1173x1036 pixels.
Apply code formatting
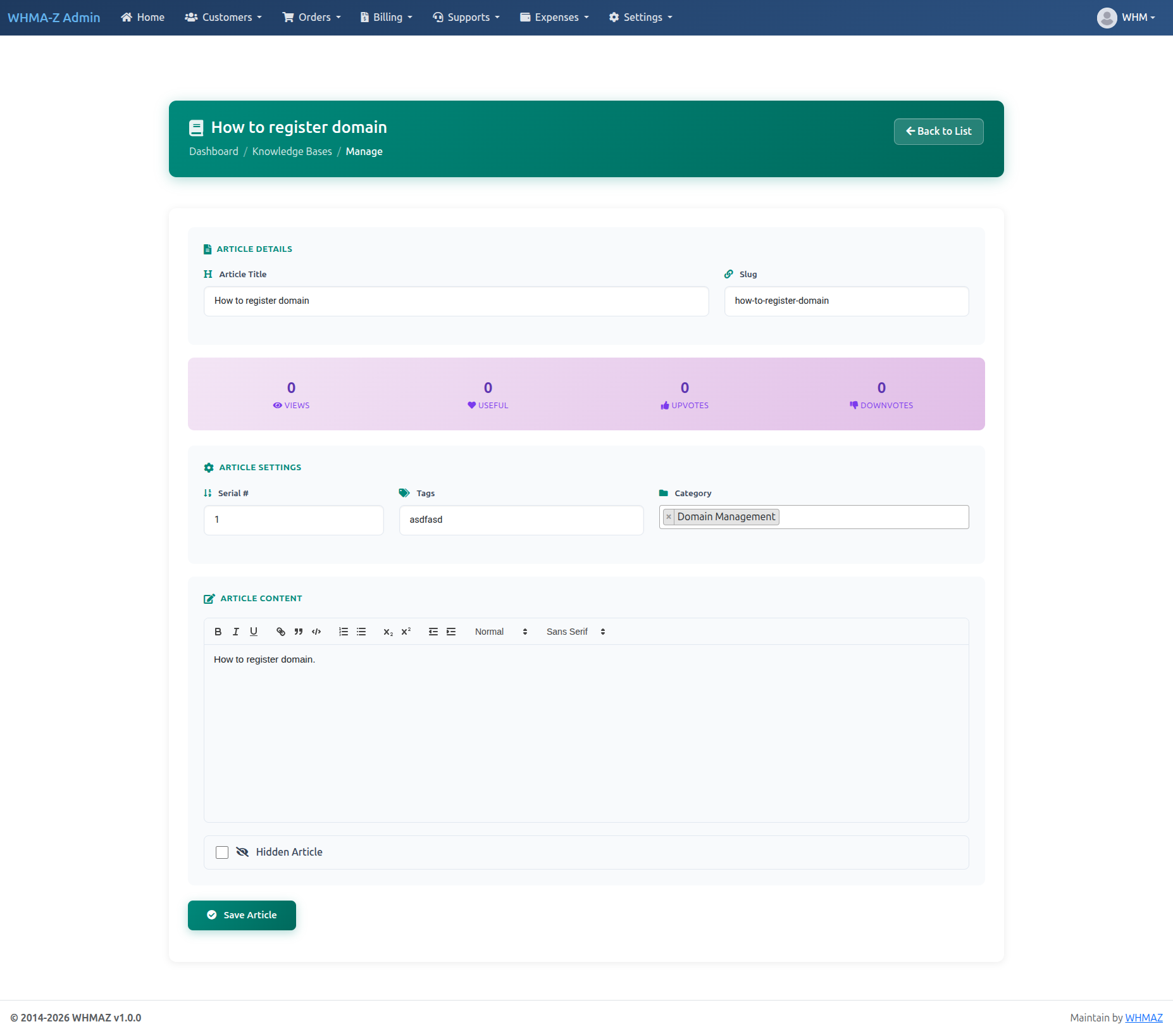316,631
